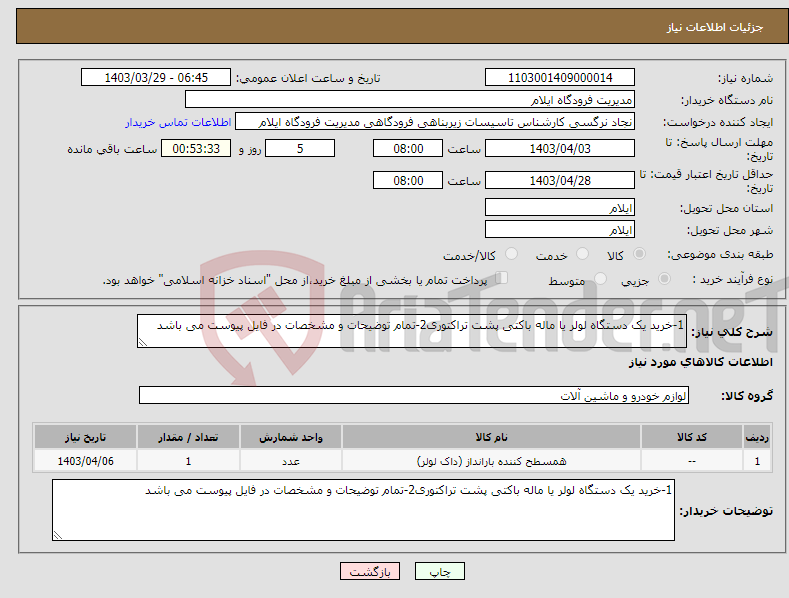Click the remaining days field showing 5

(x=300, y=148)
